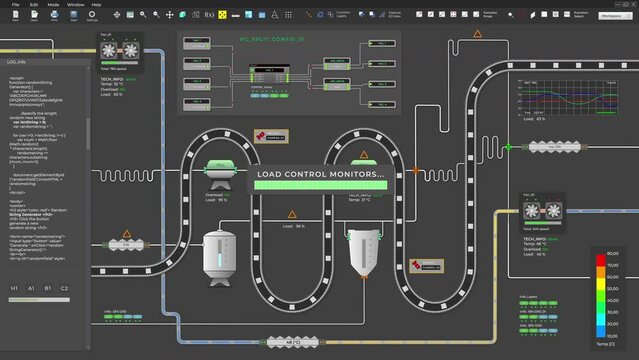Click the green-topped mixer vessel
Screen dimensions: 639x360
pyautogui.click(x=220, y=174)
